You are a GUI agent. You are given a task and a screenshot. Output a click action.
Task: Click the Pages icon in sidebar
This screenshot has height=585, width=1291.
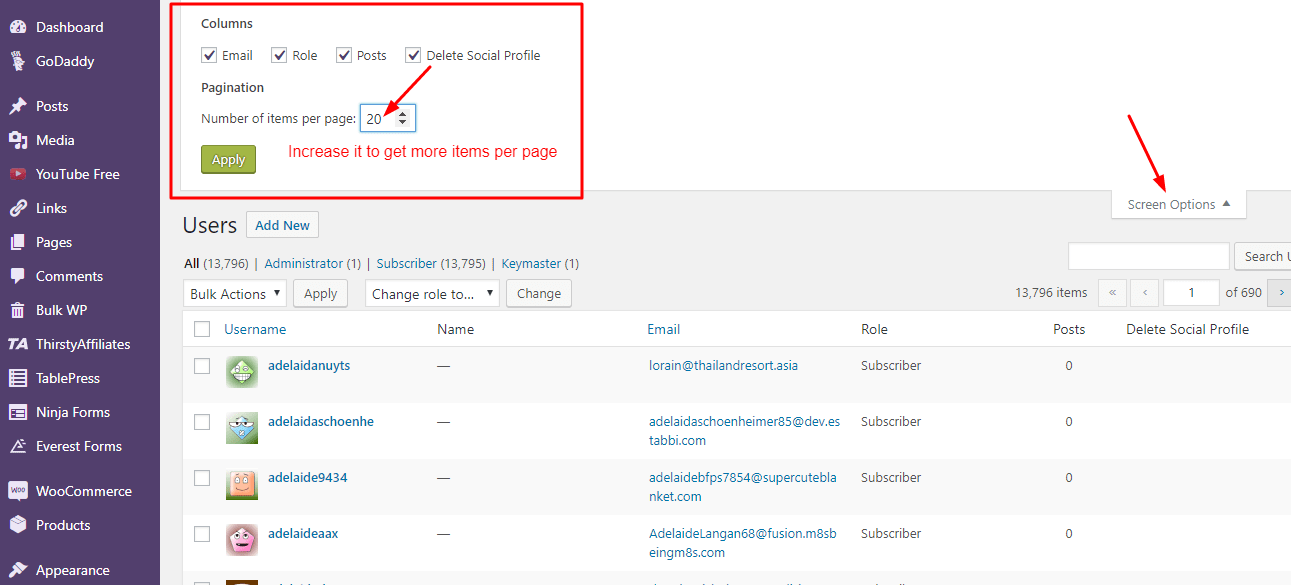tap(18, 242)
